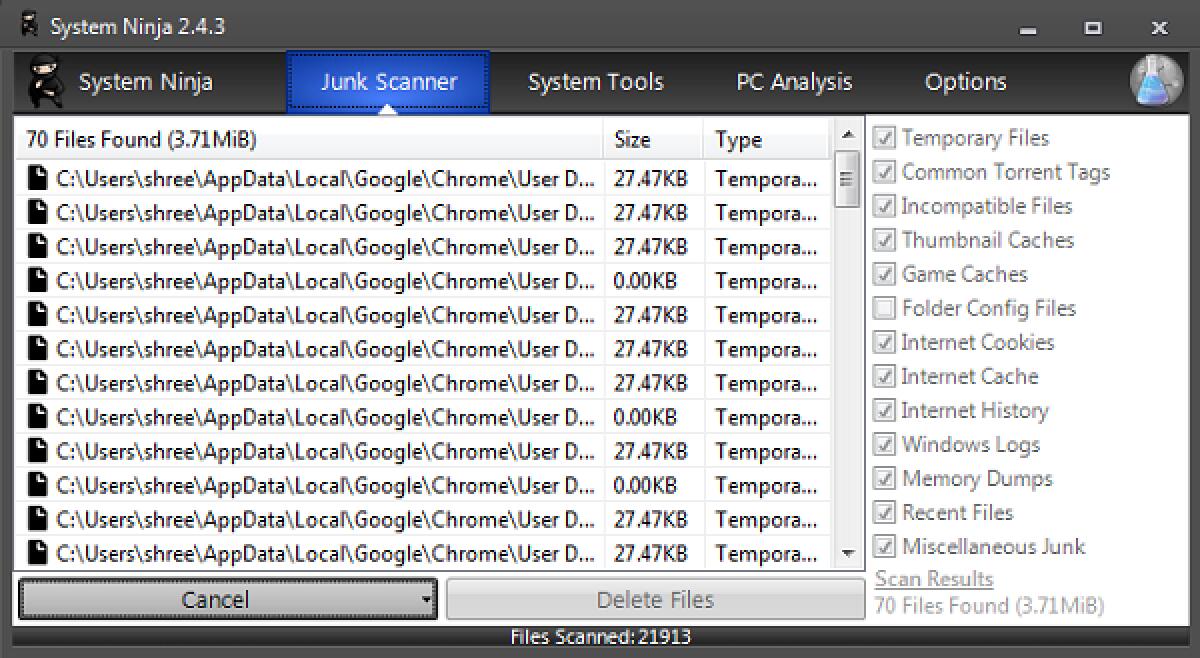Enable the Folder Config Files checkbox

pyautogui.click(x=884, y=308)
